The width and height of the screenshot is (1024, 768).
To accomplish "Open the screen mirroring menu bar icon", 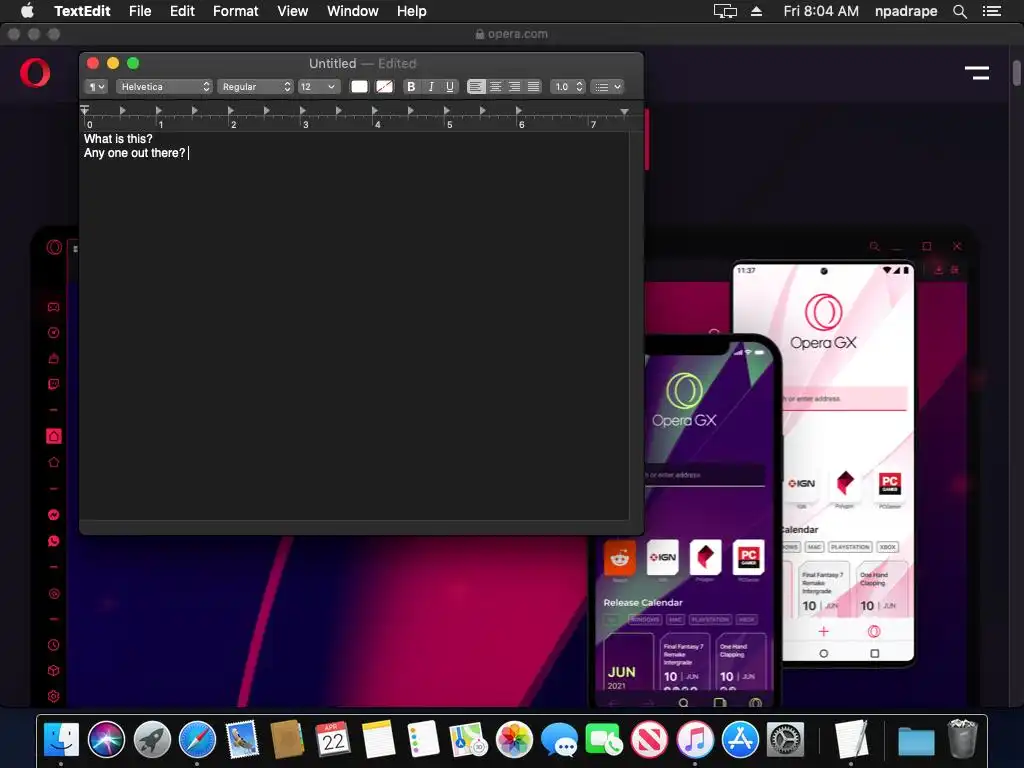I will [725, 11].
